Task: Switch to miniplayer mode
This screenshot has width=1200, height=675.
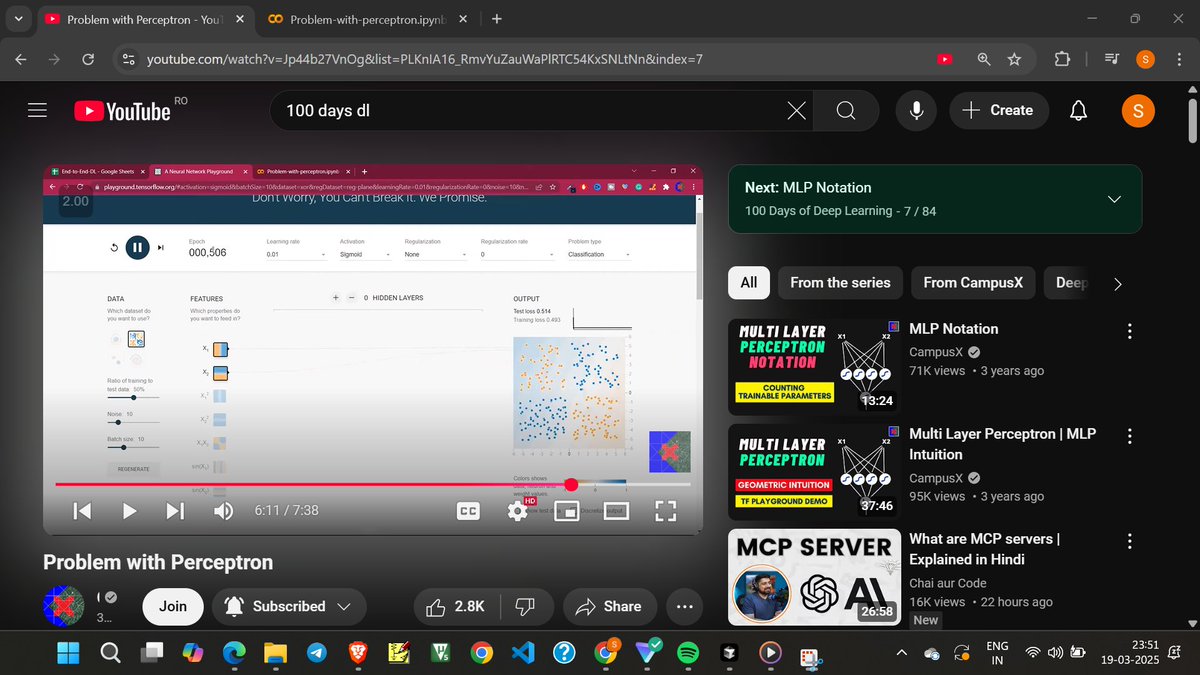Action: pyautogui.click(x=566, y=511)
